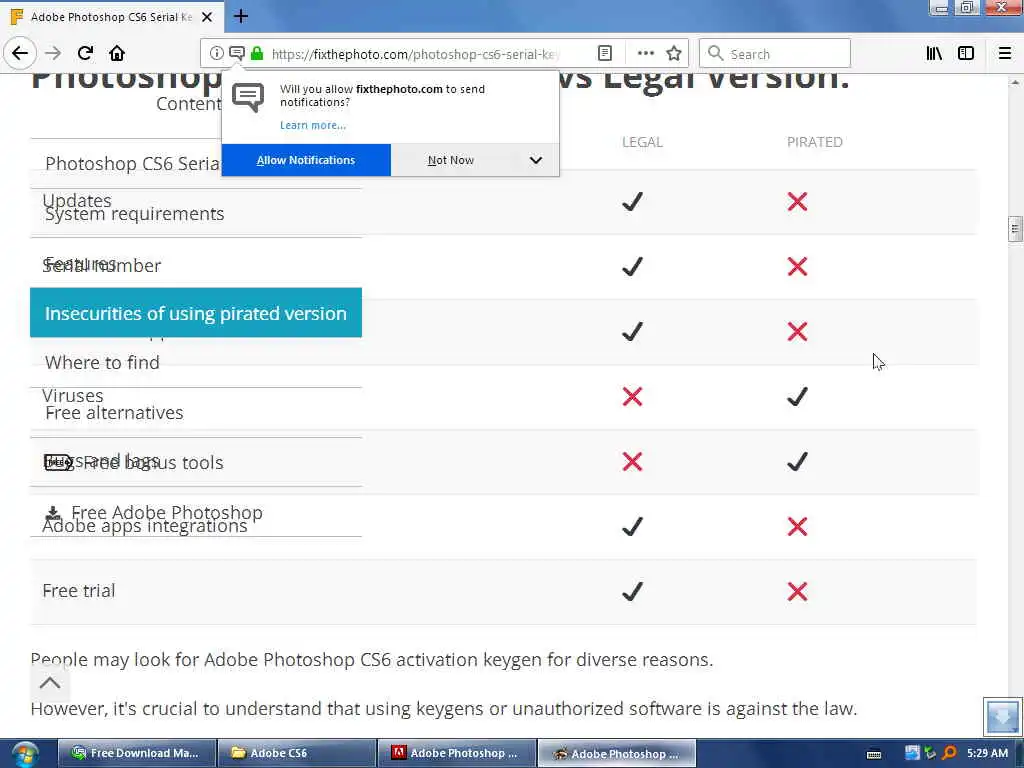Show sidebars icon in toolbar
This screenshot has width=1024, height=768.
[966, 54]
